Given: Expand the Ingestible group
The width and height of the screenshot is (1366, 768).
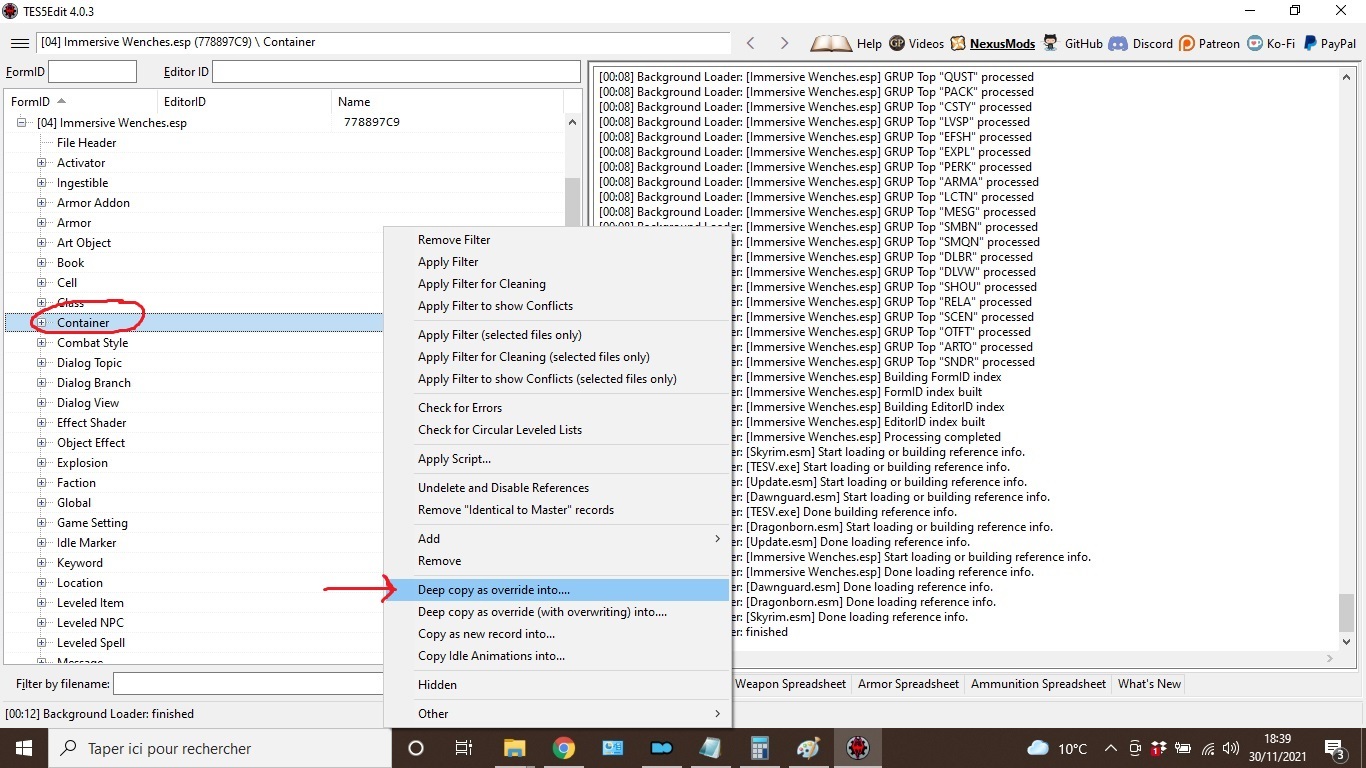Looking at the screenshot, I should (x=42, y=183).
